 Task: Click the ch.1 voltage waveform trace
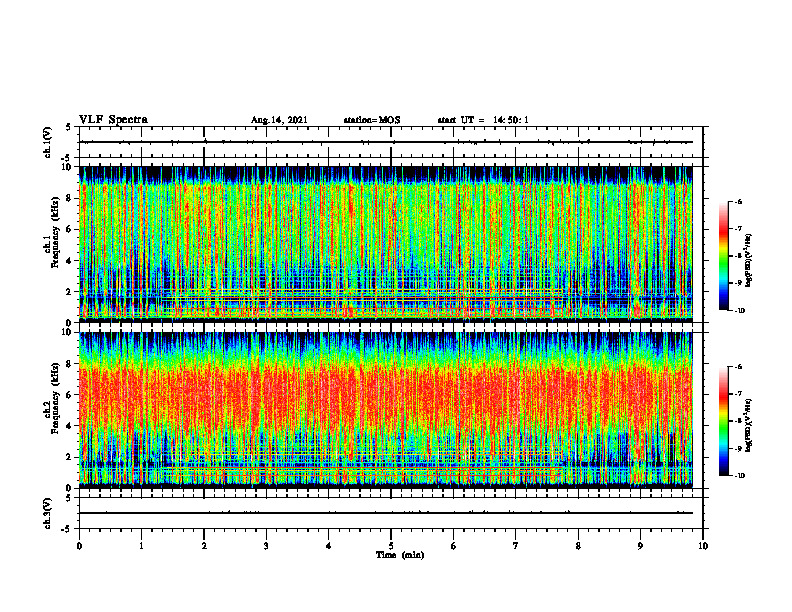point(385,142)
